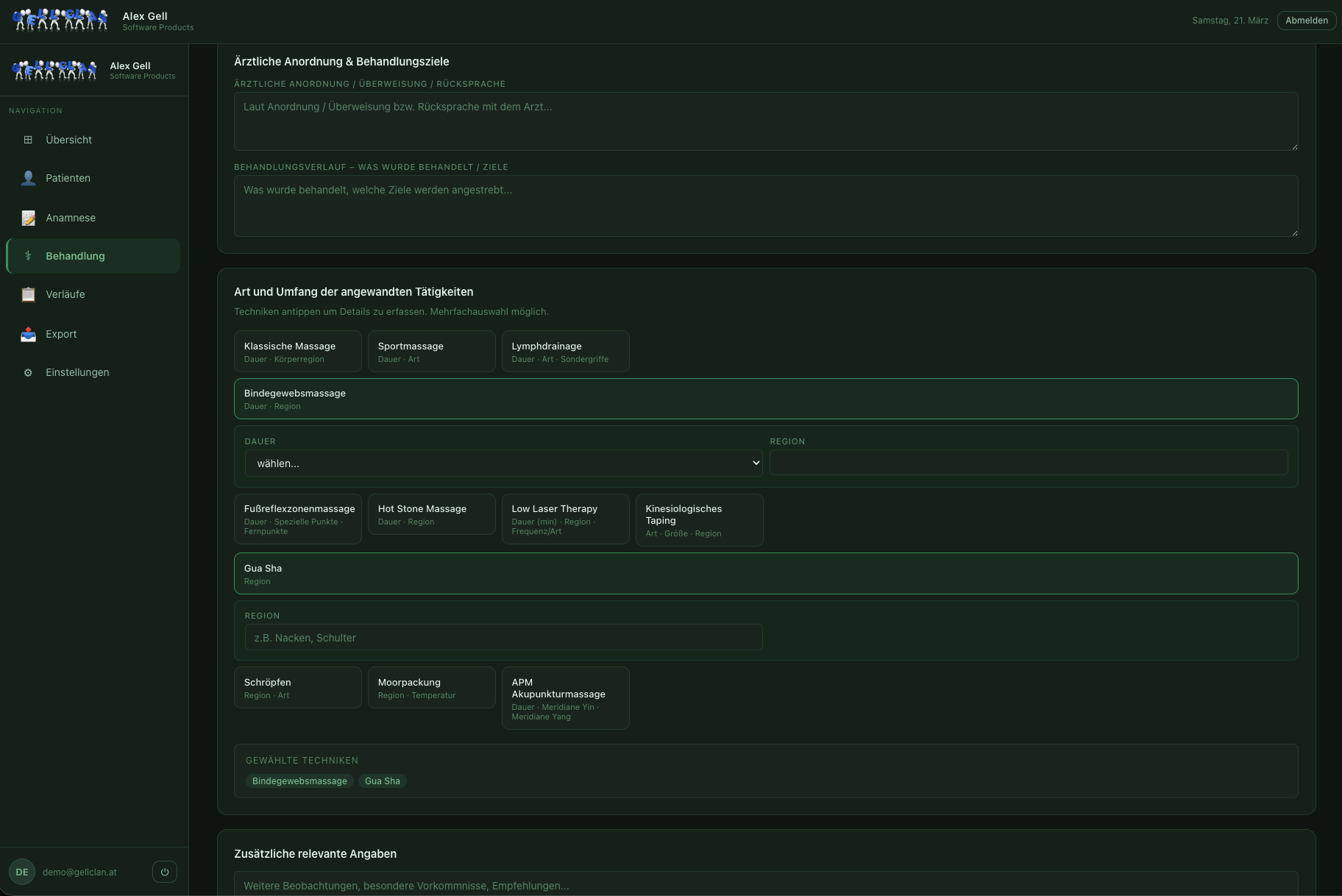Focus the Ärztliche Anordnung text area
This screenshot has height=896, width=1342.
pos(766,121)
